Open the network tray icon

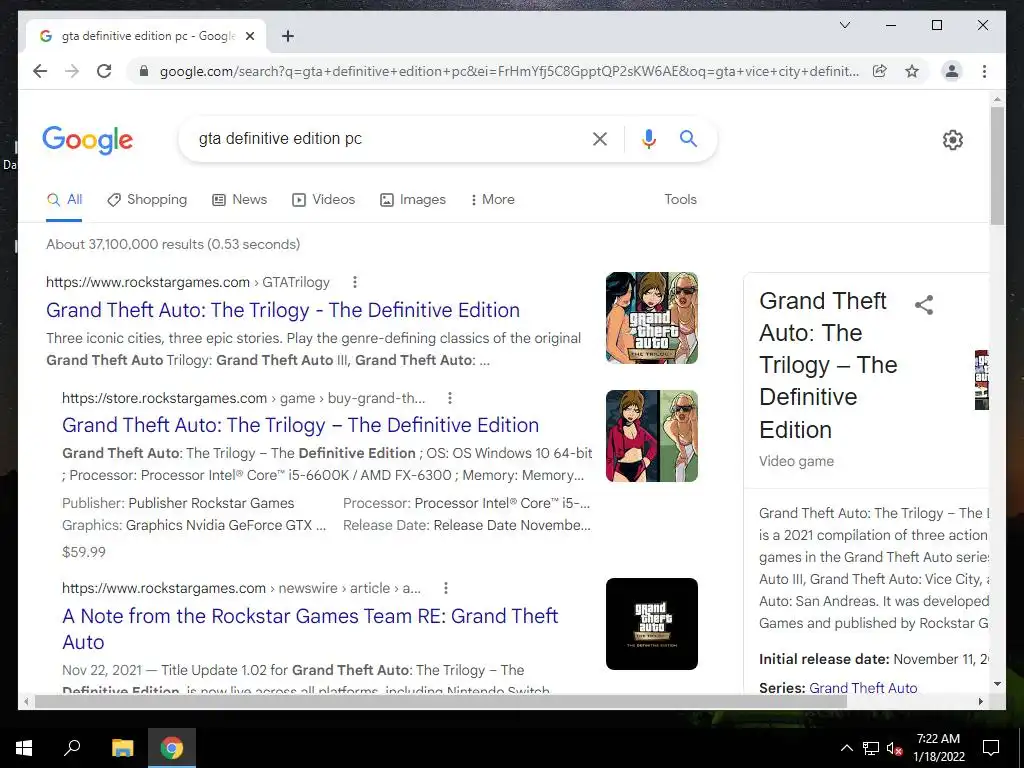(871, 748)
